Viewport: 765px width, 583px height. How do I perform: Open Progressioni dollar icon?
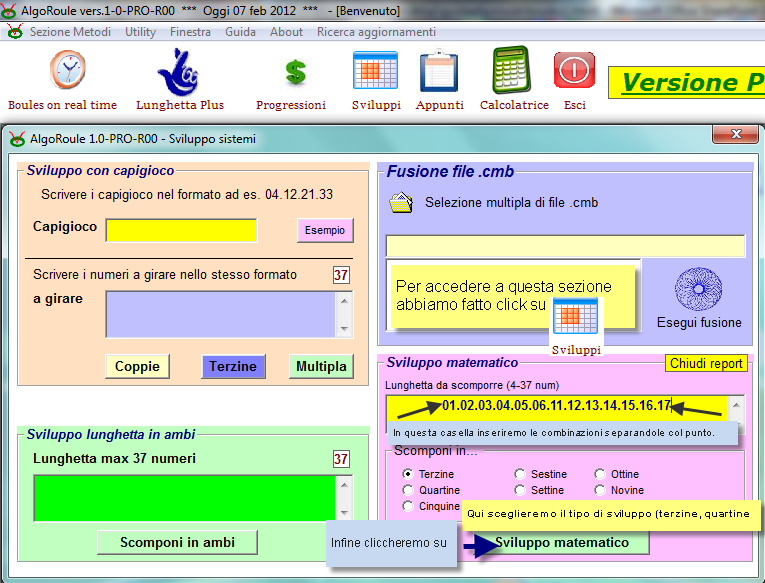(295, 72)
